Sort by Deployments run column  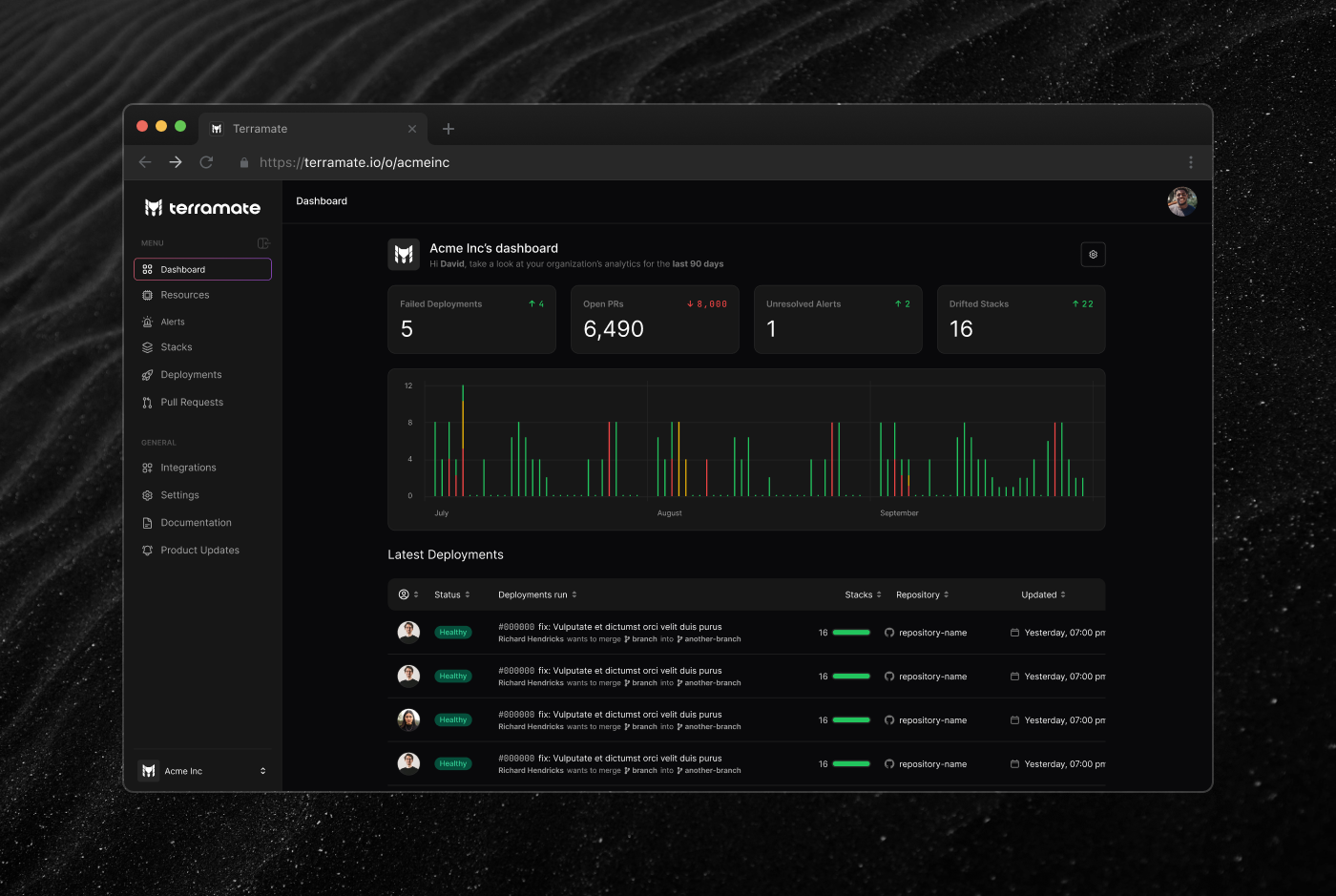coord(537,594)
